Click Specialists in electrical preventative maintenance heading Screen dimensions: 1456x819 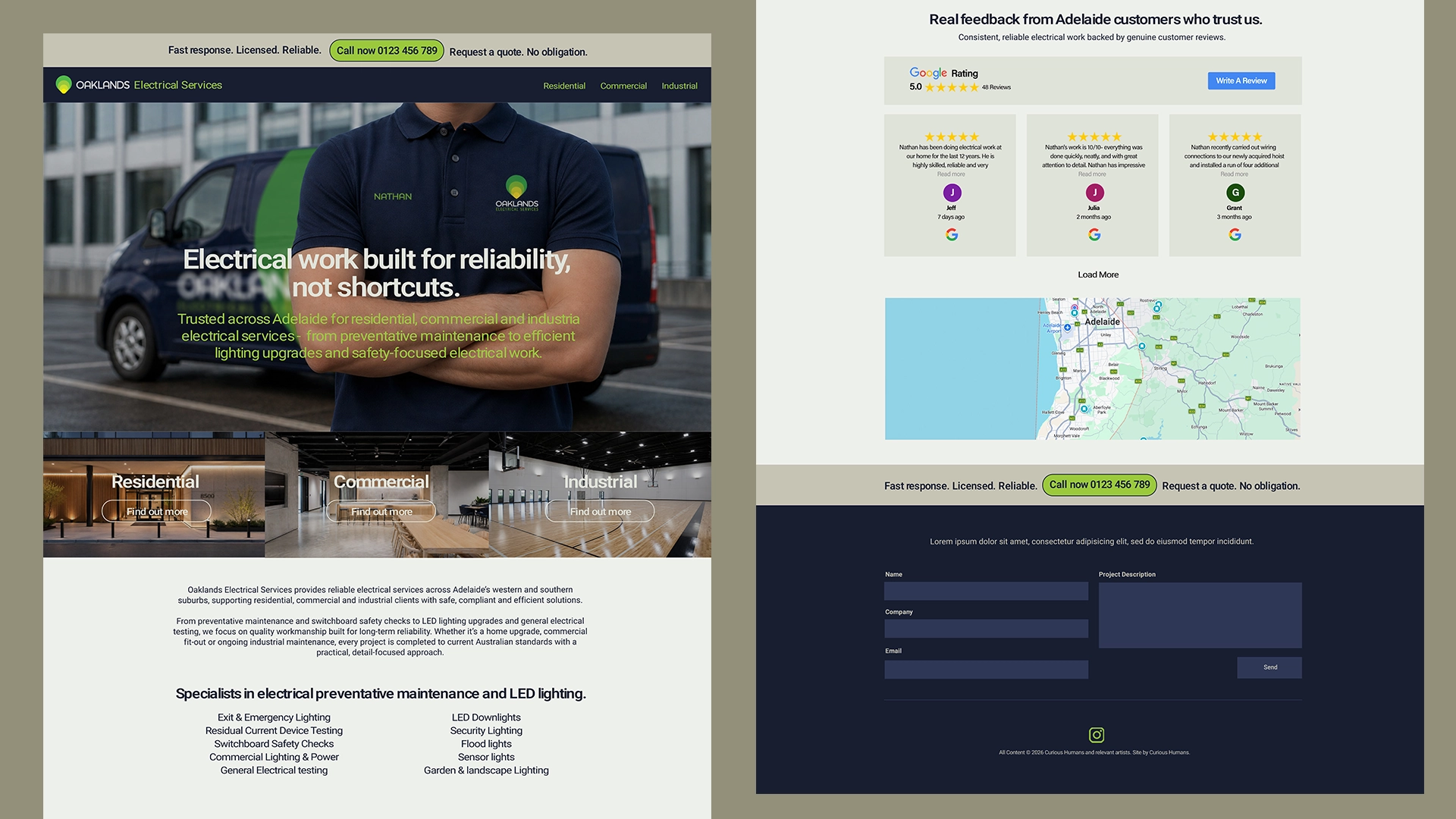click(381, 694)
